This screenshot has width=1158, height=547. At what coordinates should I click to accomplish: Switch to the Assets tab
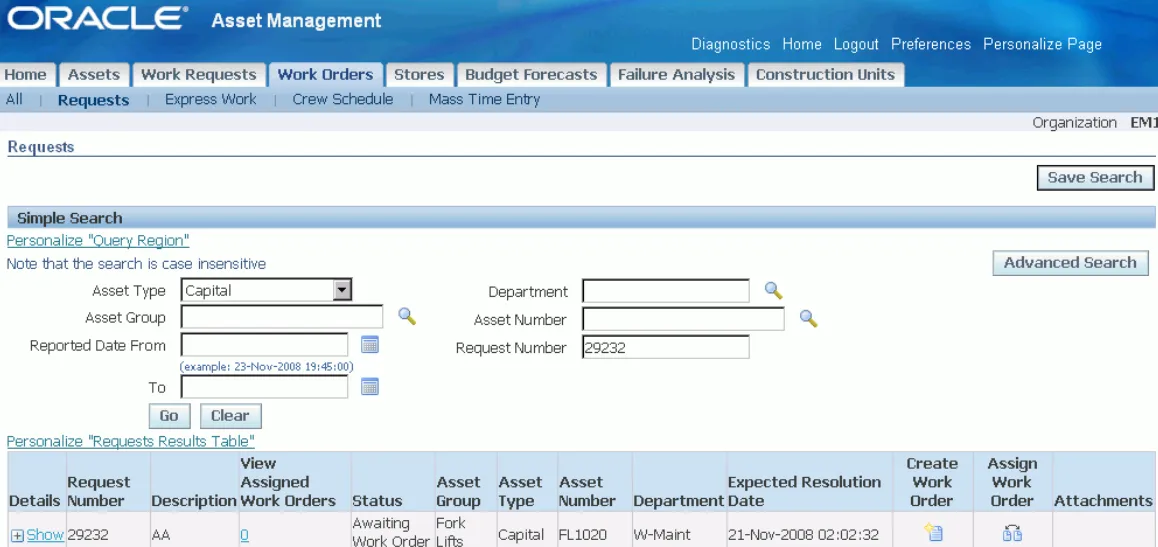tap(94, 75)
